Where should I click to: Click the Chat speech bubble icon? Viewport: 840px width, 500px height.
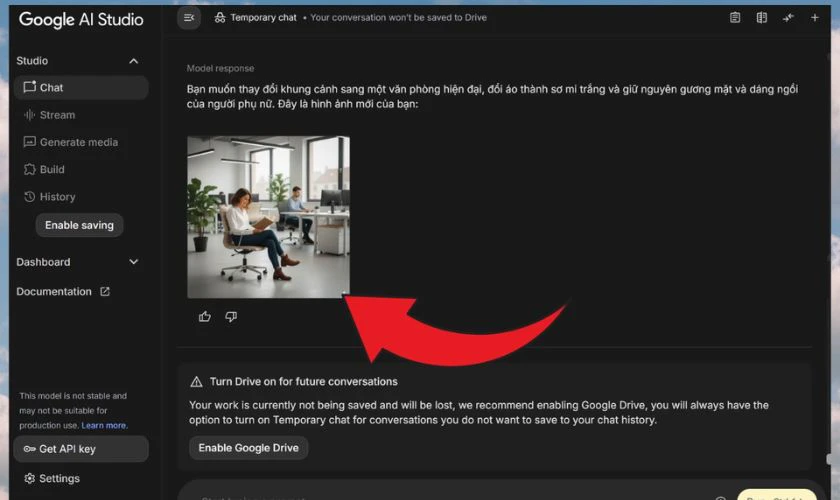tap(29, 87)
